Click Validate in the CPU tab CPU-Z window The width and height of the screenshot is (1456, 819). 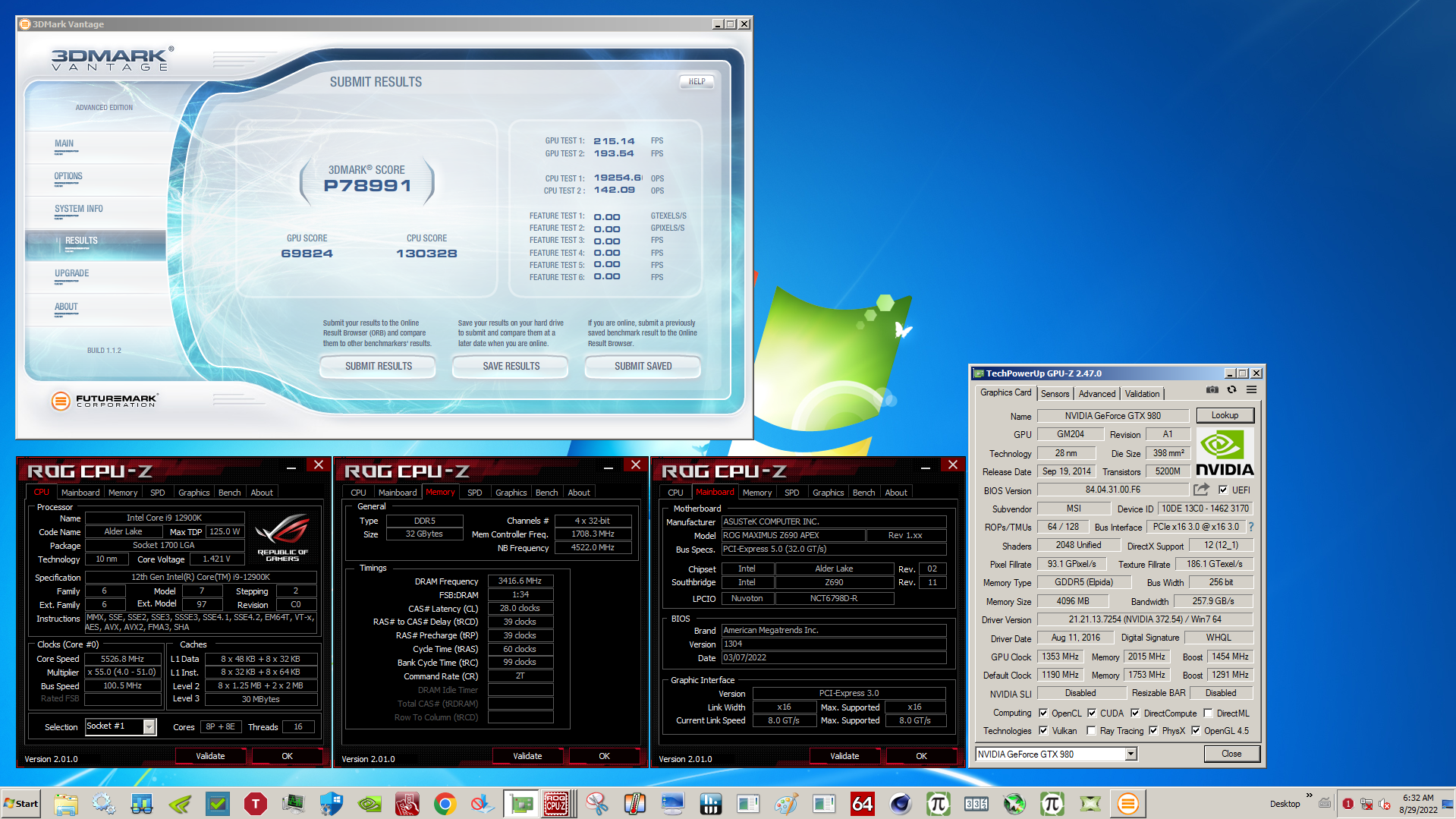tap(210, 756)
